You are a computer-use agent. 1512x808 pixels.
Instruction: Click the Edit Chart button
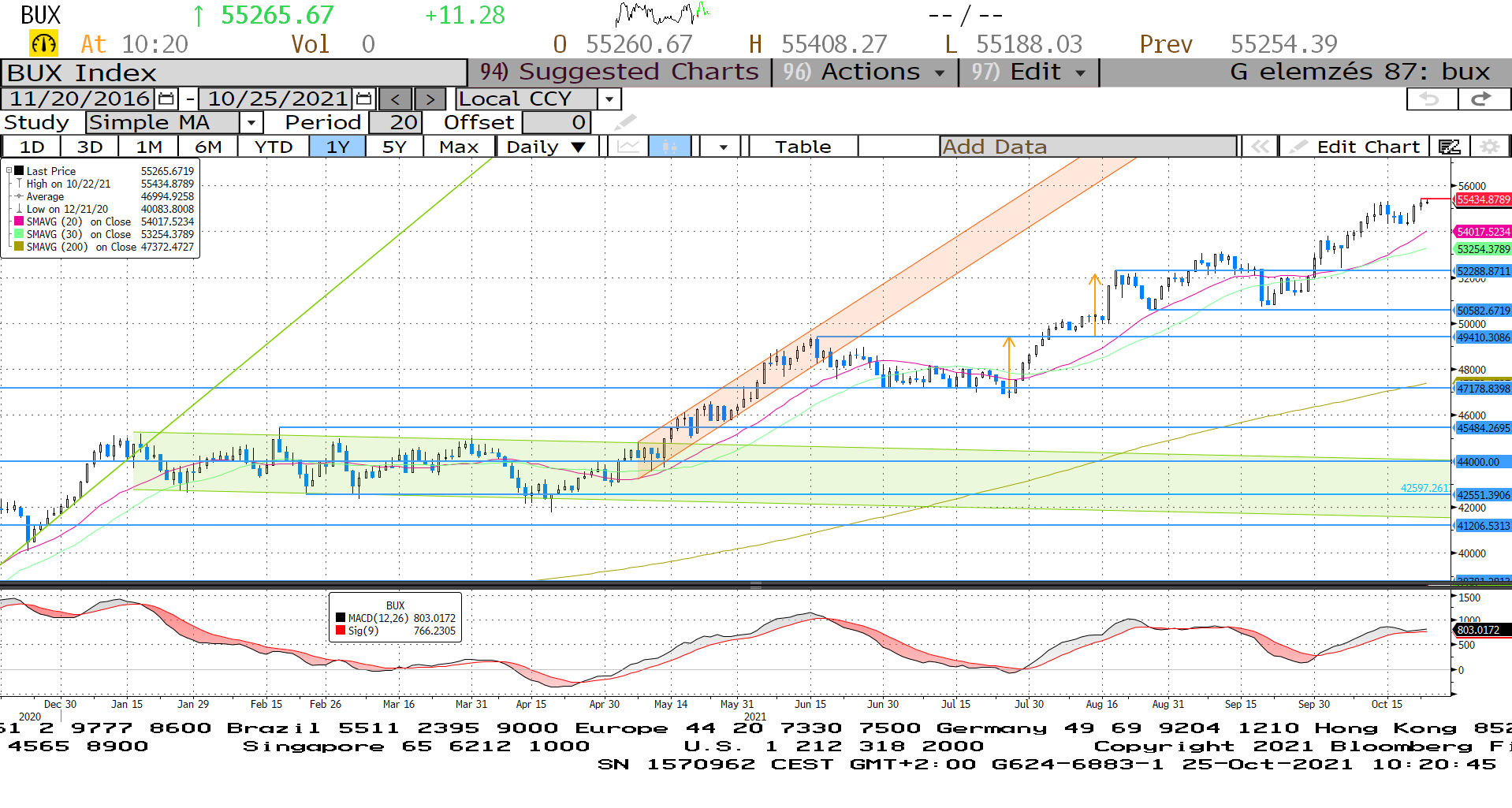point(1354,147)
